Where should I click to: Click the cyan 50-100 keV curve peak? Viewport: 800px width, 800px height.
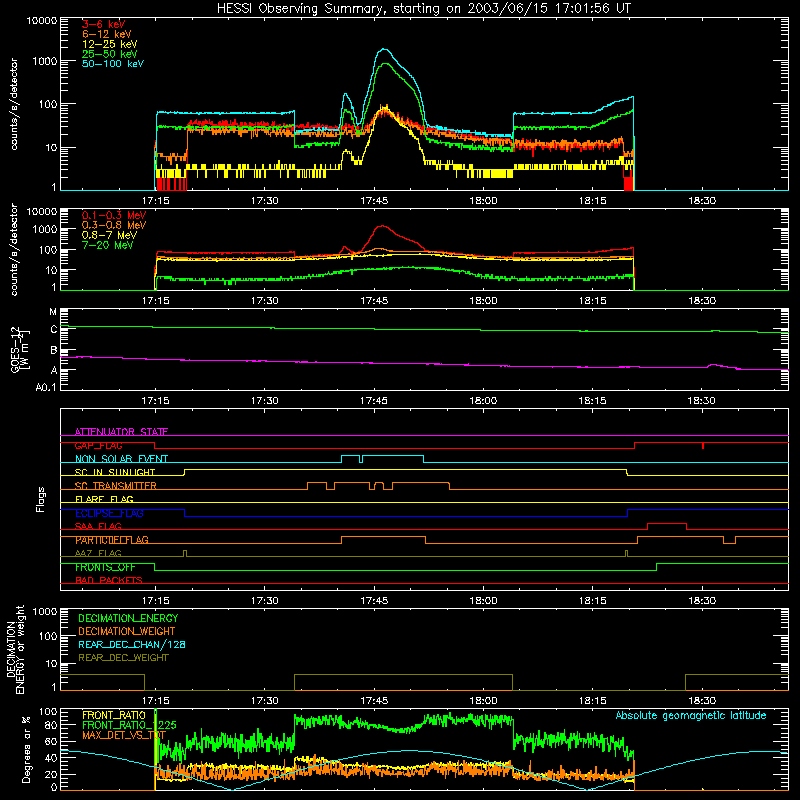pyautogui.click(x=384, y=49)
